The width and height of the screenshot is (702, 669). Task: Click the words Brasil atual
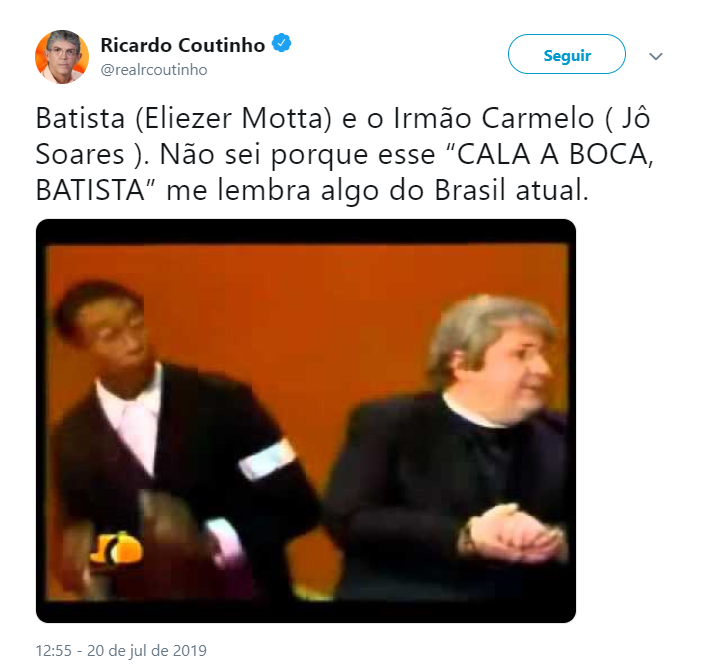511,191
